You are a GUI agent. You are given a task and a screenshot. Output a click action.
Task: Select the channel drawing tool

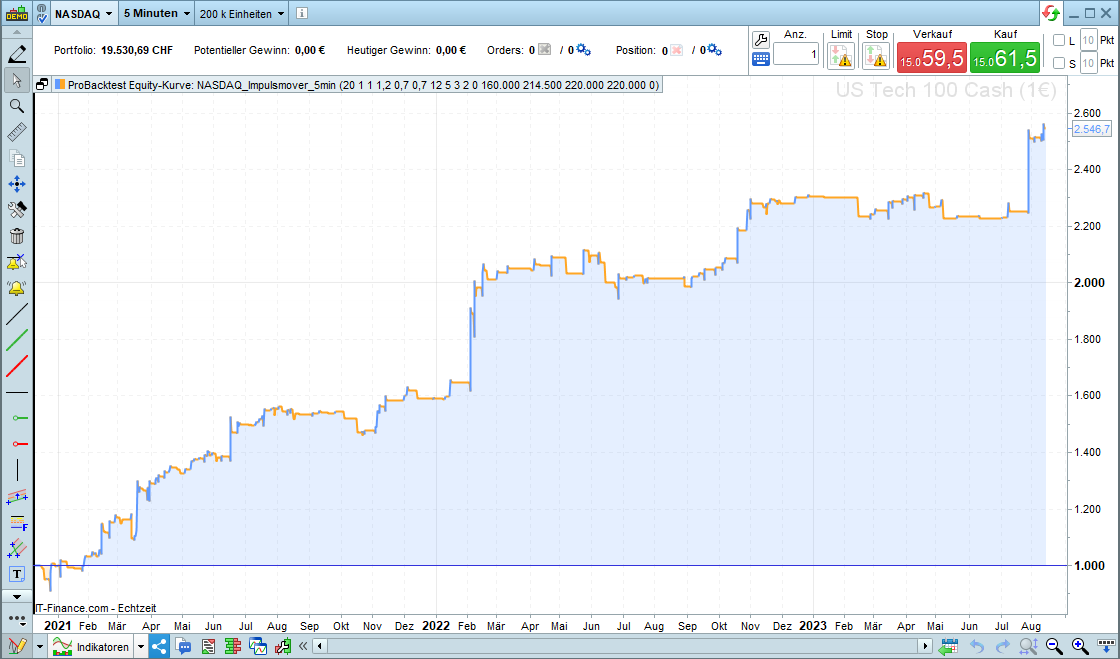coord(16,496)
